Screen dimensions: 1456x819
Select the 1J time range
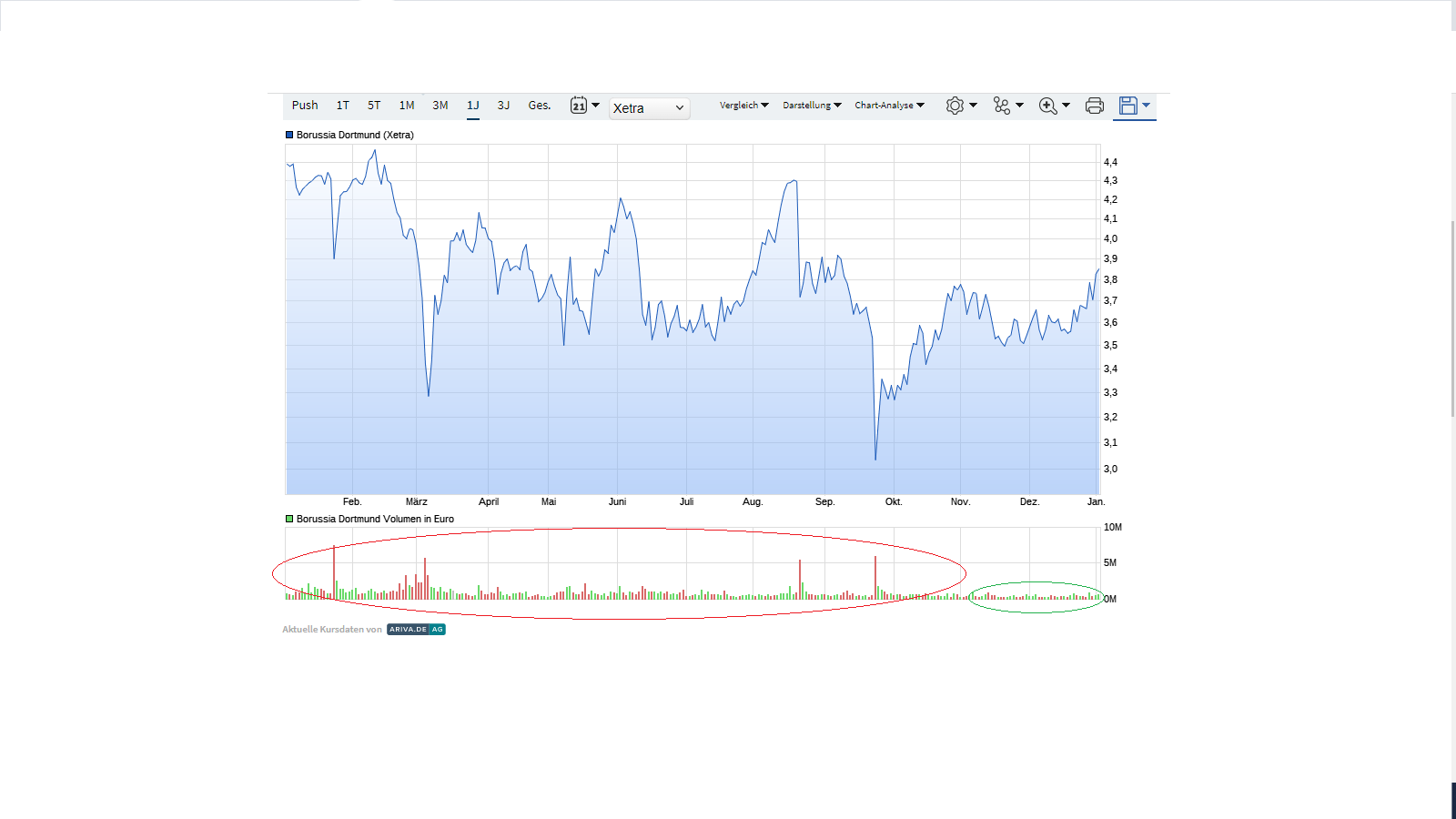(473, 106)
